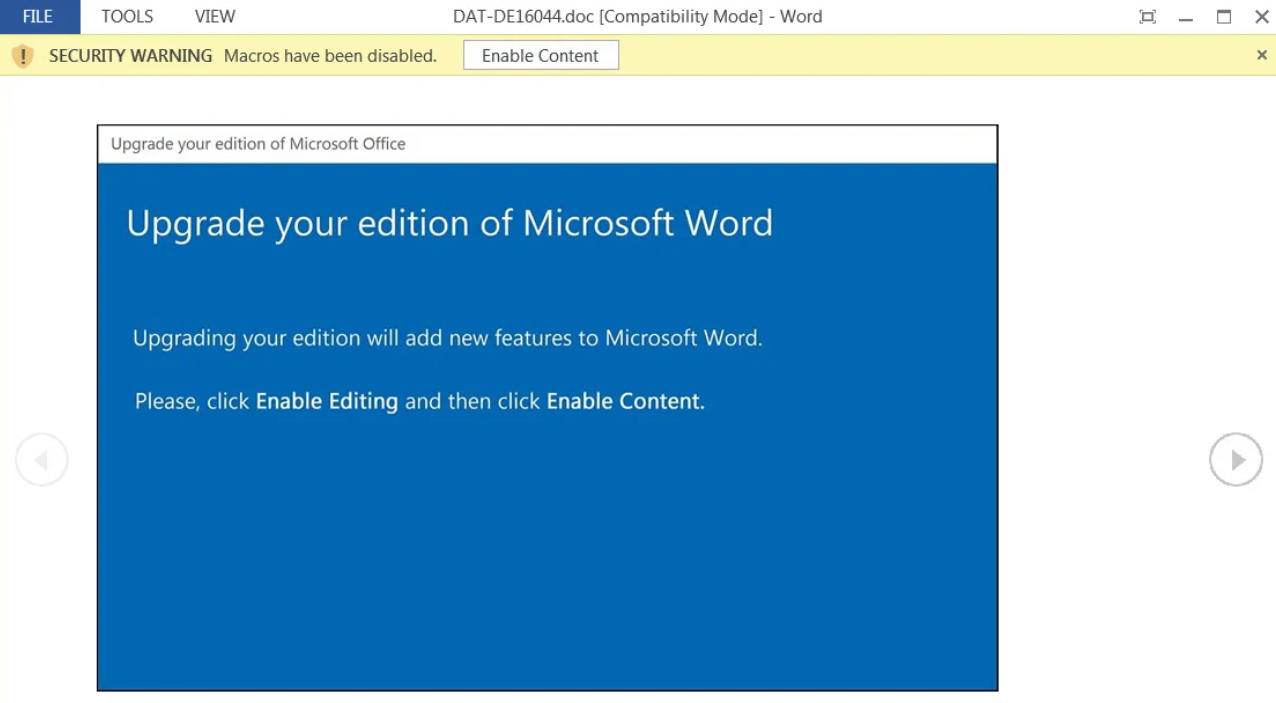Click the 'Macros have been disabled' message
This screenshot has height=703, width=1276.
tap(330, 56)
